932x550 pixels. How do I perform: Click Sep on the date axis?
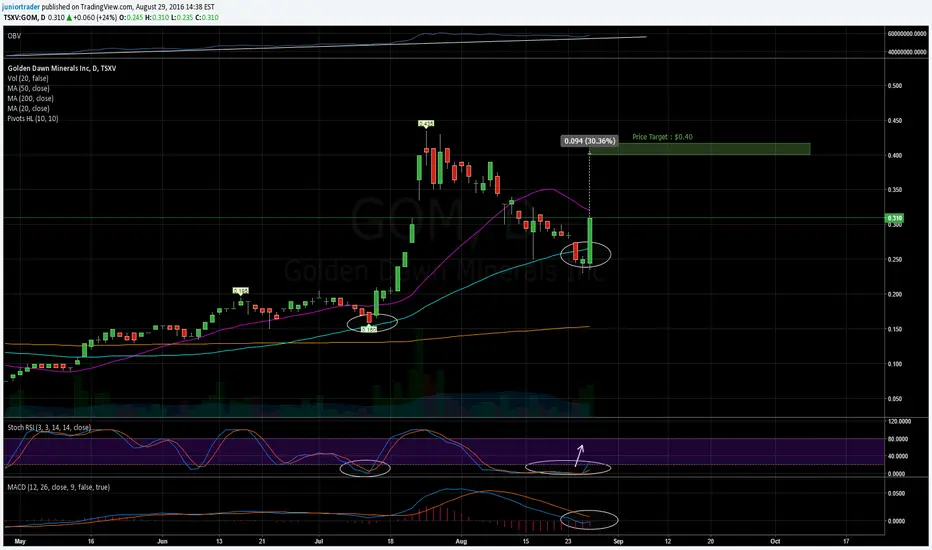(618, 542)
